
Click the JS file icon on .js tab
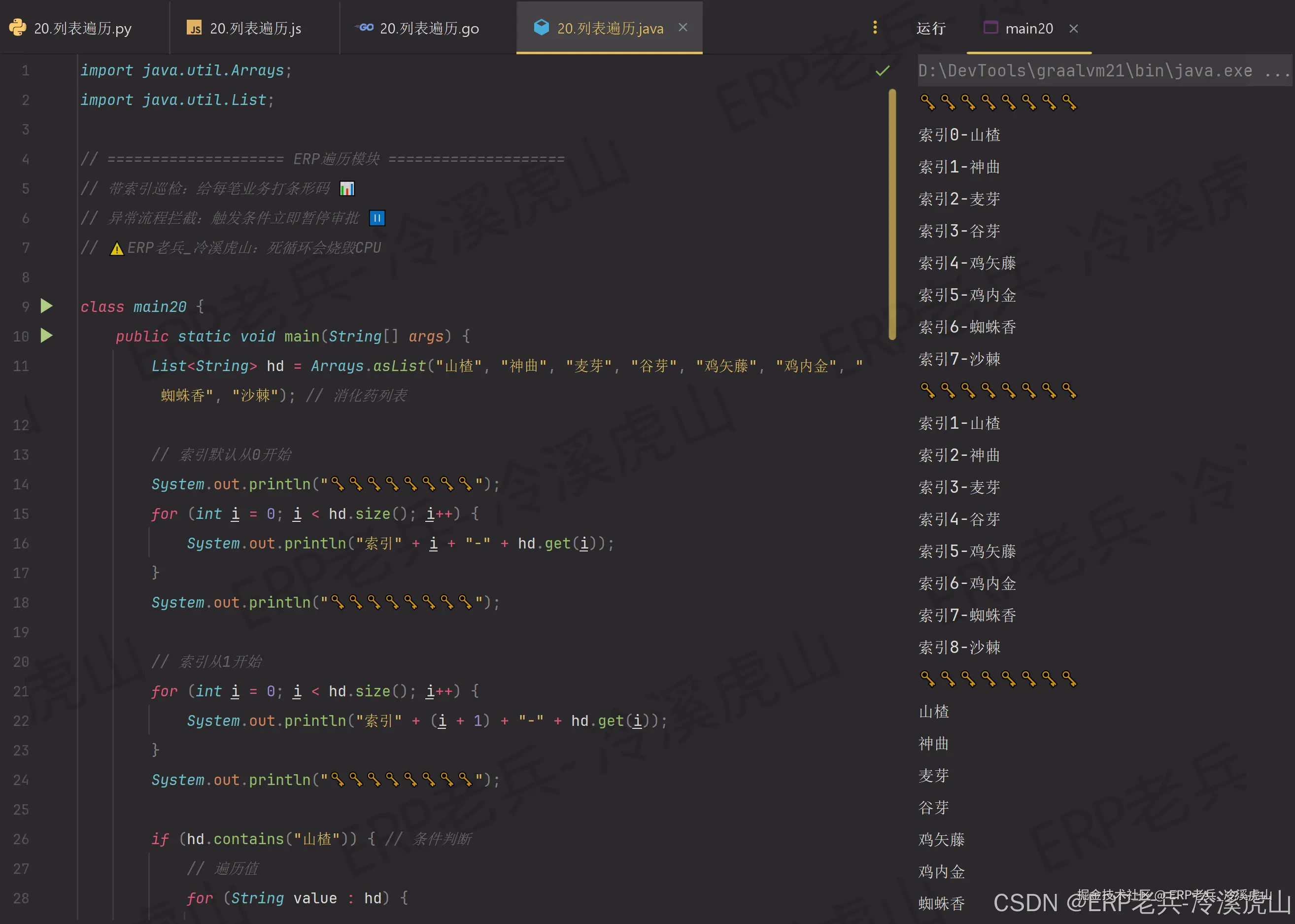pos(194,28)
